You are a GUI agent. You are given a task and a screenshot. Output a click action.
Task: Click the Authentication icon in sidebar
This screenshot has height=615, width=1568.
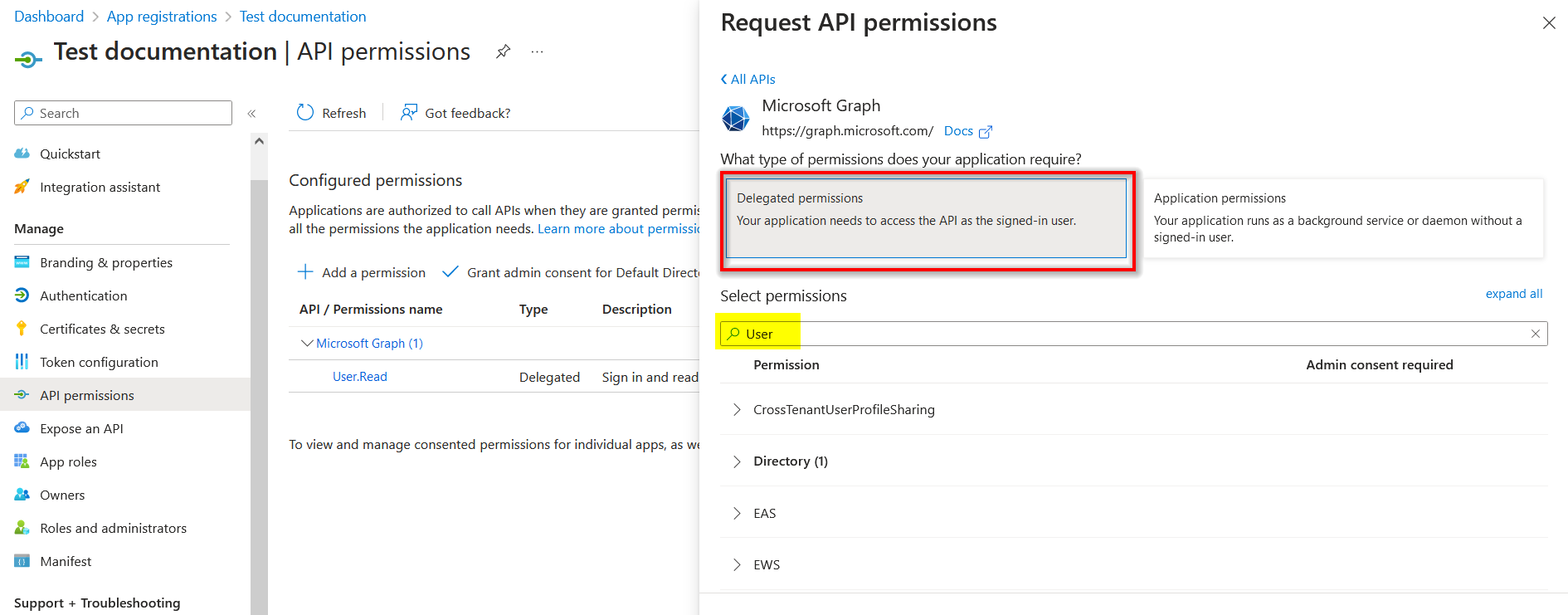(22, 295)
